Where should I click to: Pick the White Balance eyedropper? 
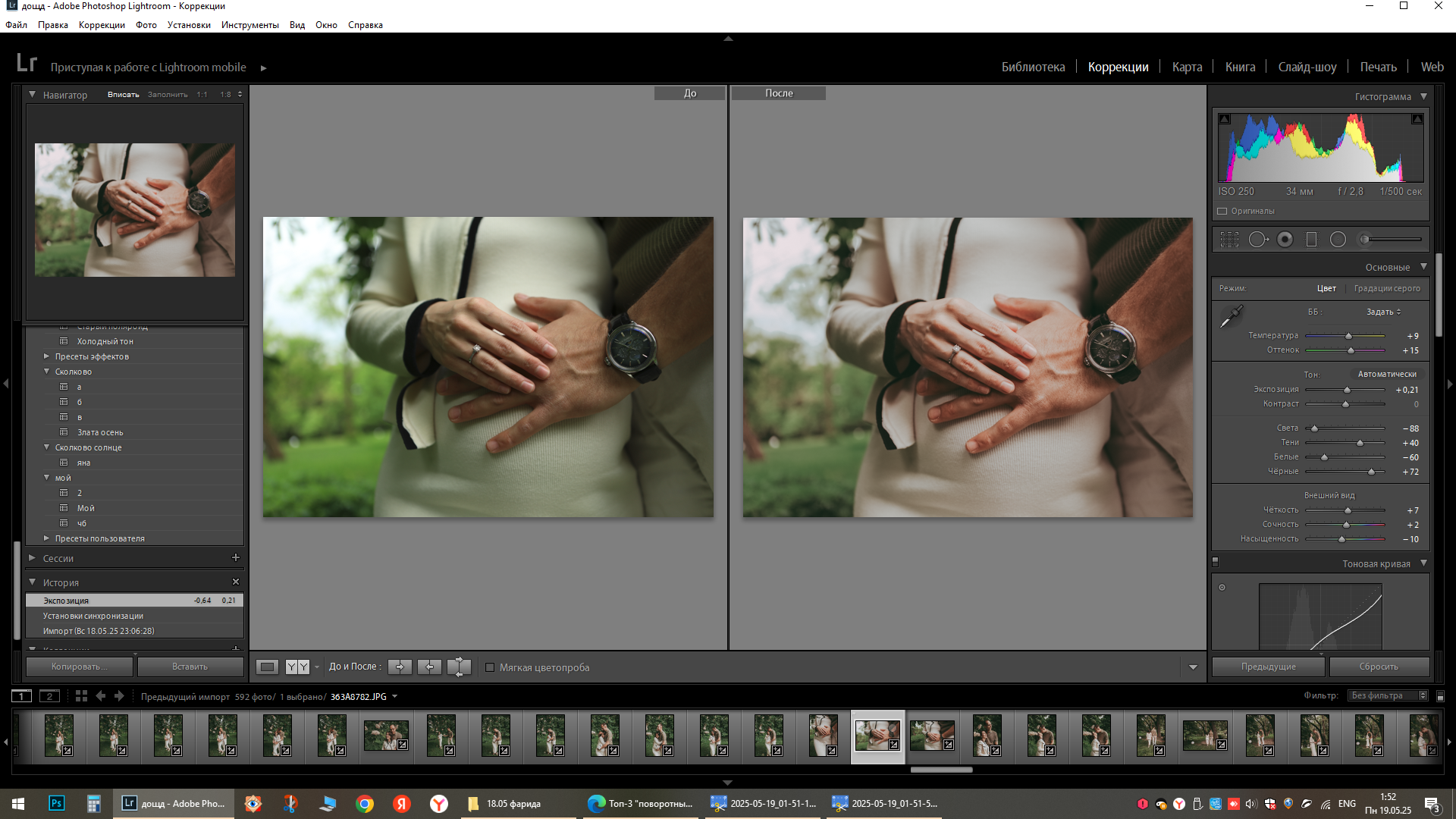(x=1231, y=315)
